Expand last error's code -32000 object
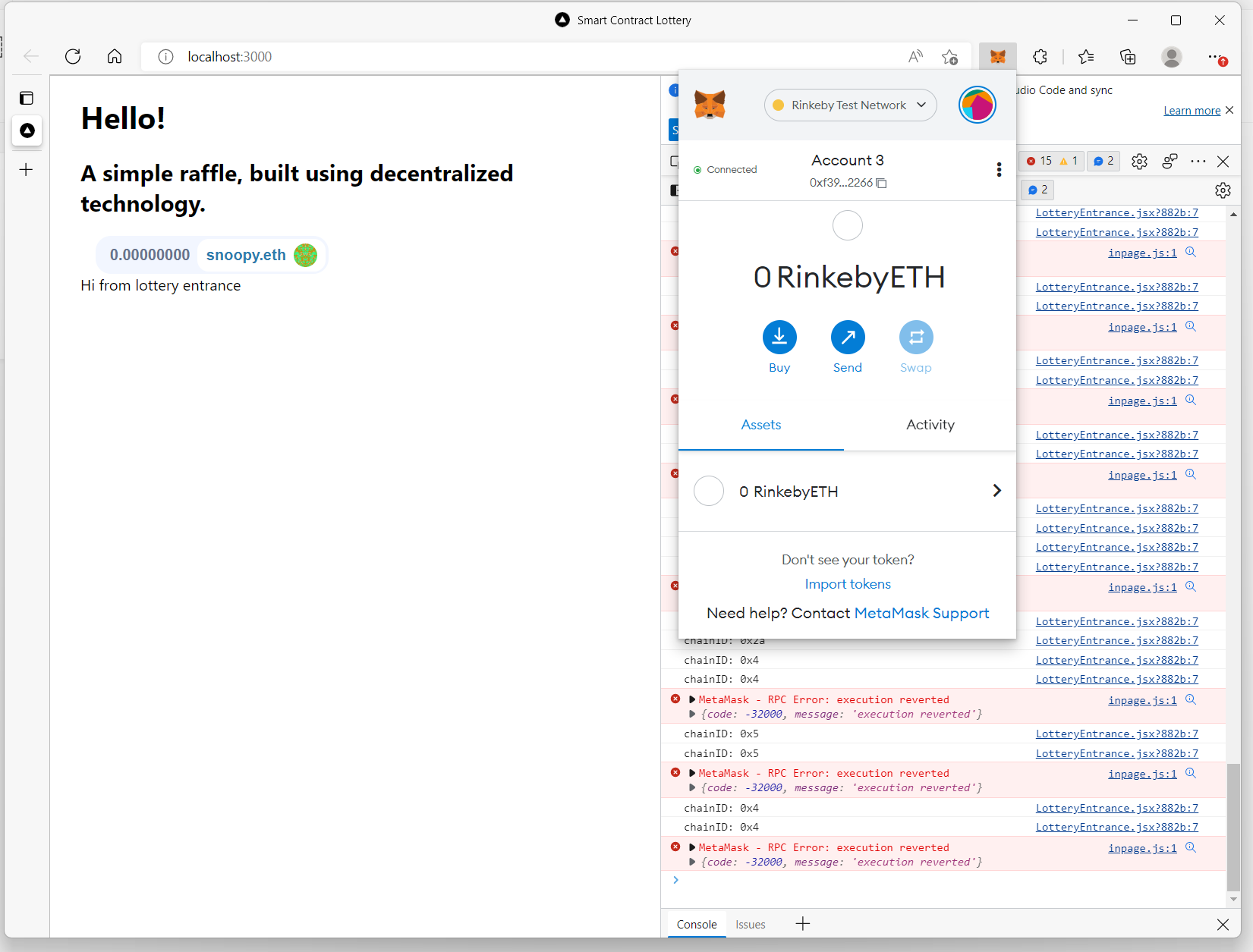 pyautogui.click(x=692, y=862)
